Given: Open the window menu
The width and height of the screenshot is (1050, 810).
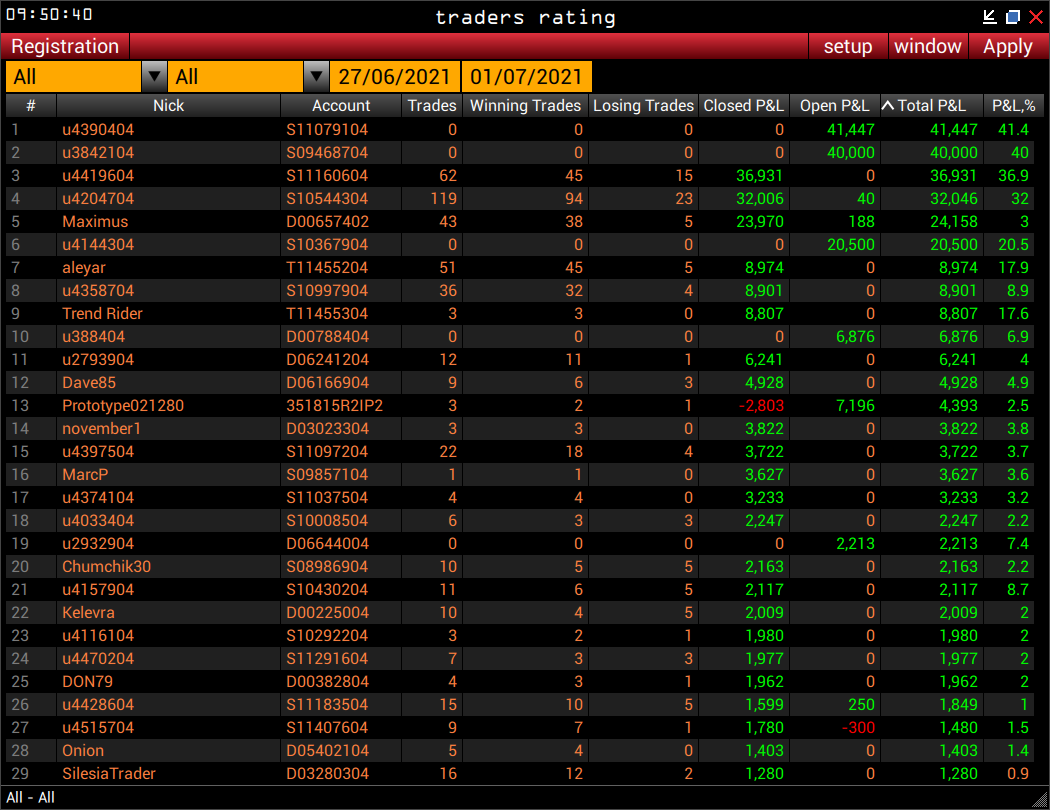Looking at the screenshot, I should pyautogui.click(x=927, y=46).
